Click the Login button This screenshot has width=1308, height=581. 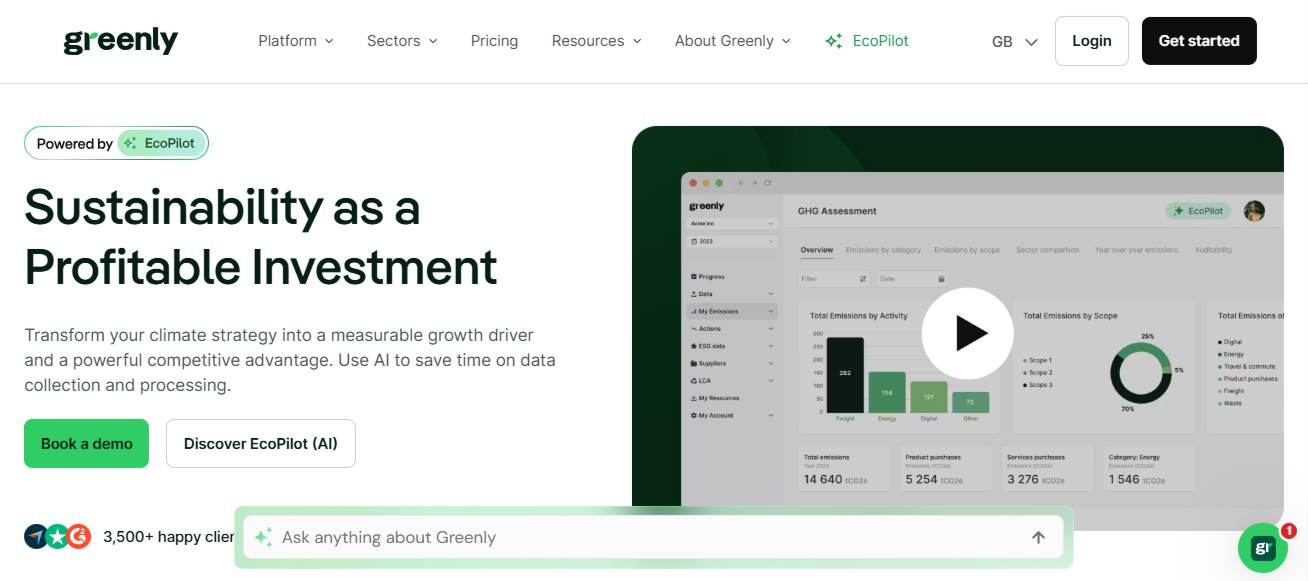click(1092, 41)
